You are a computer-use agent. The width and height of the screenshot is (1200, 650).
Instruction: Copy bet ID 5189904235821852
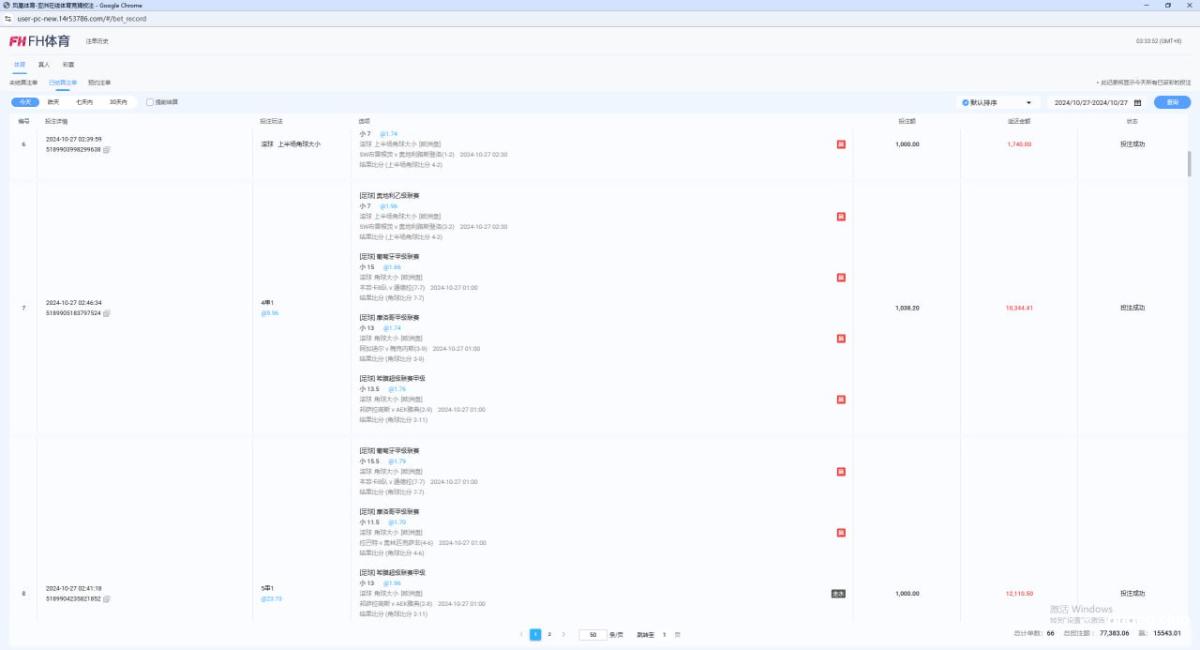click(x=107, y=598)
